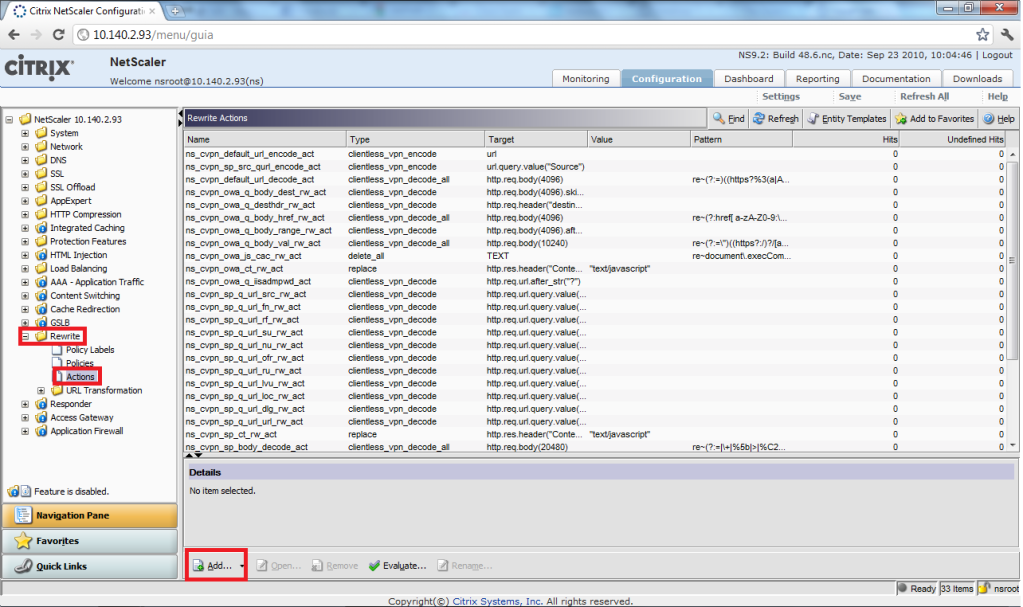Click the Policy Labels page icon
This screenshot has width=1023, height=607.
tap(57, 350)
